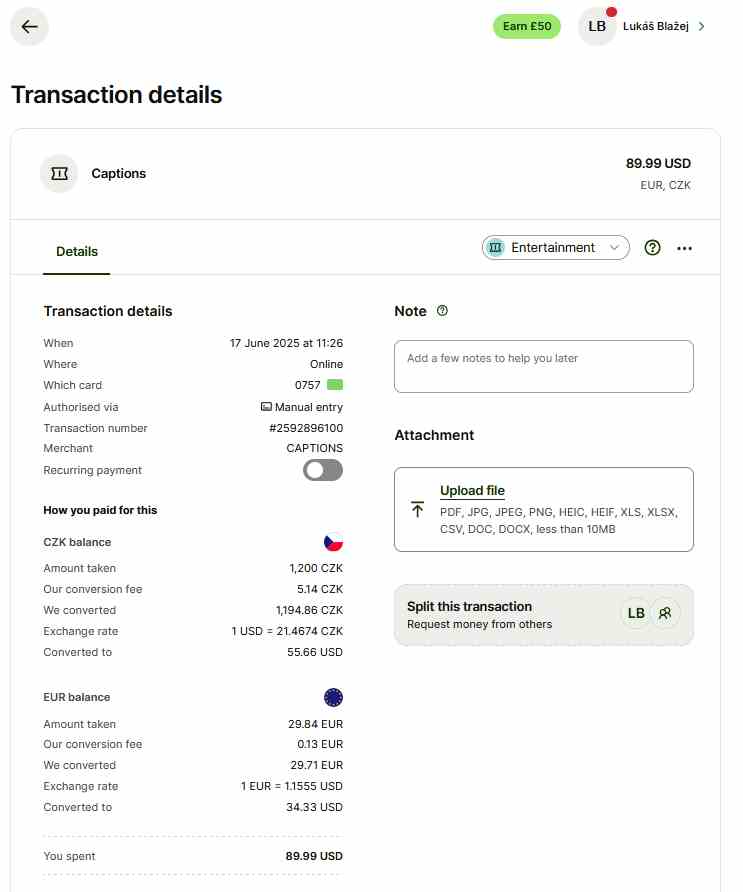Viewport: 743px width, 892px height.
Task: Click the upload arrow icon
Action: click(x=417, y=509)
